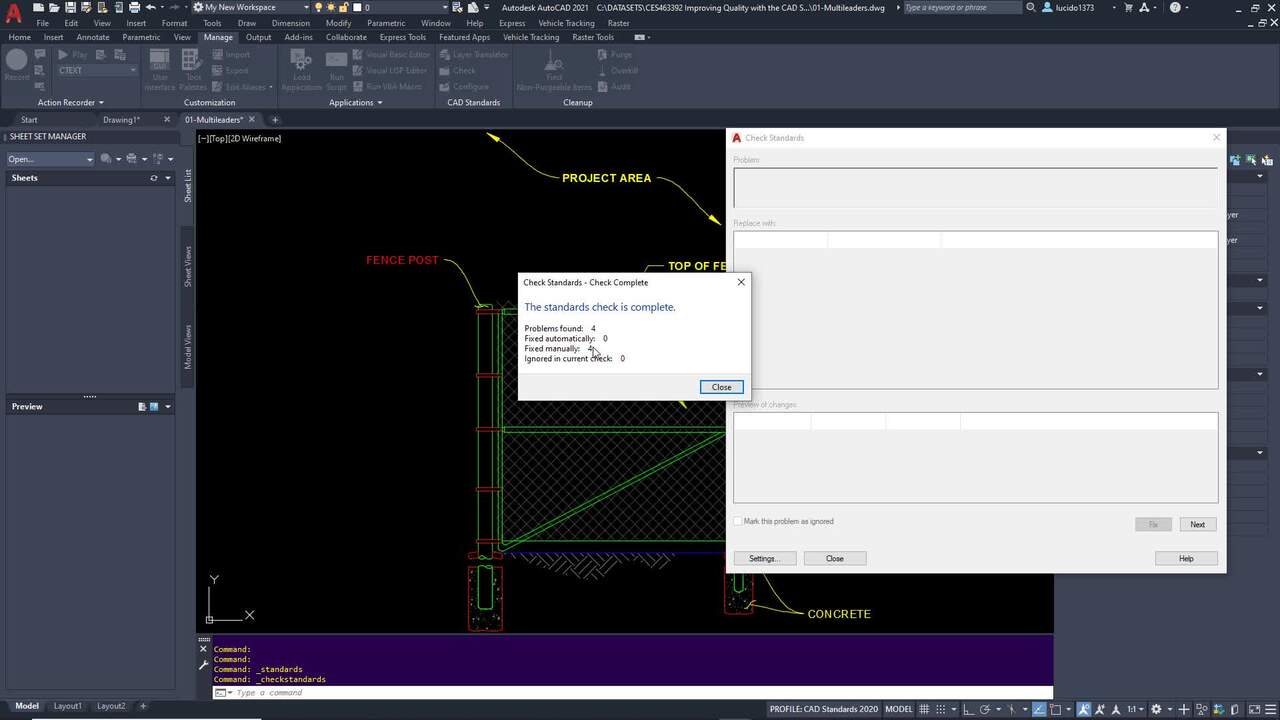Open the Sheet Views side tab
The height and width of the screenshot is (720, 1280).
pos(187,266)
